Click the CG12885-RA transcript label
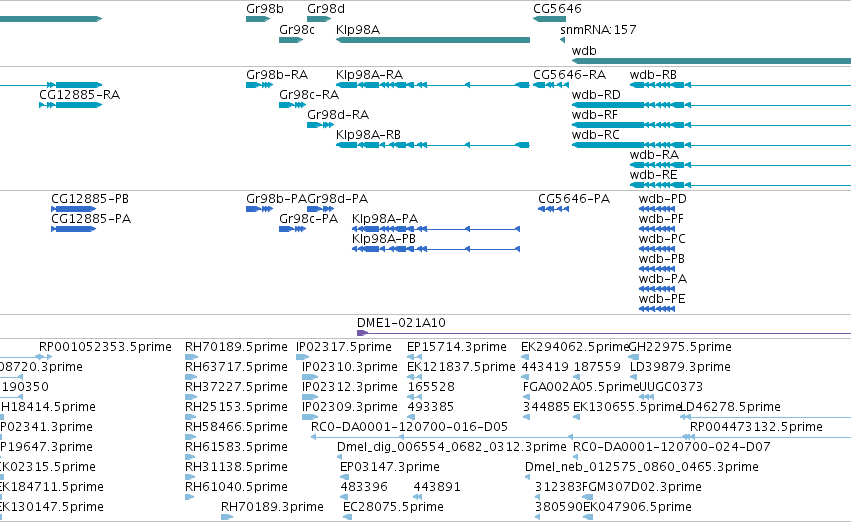Image resolution: width=851 pixels, height=522 pixels. point(79,94)
